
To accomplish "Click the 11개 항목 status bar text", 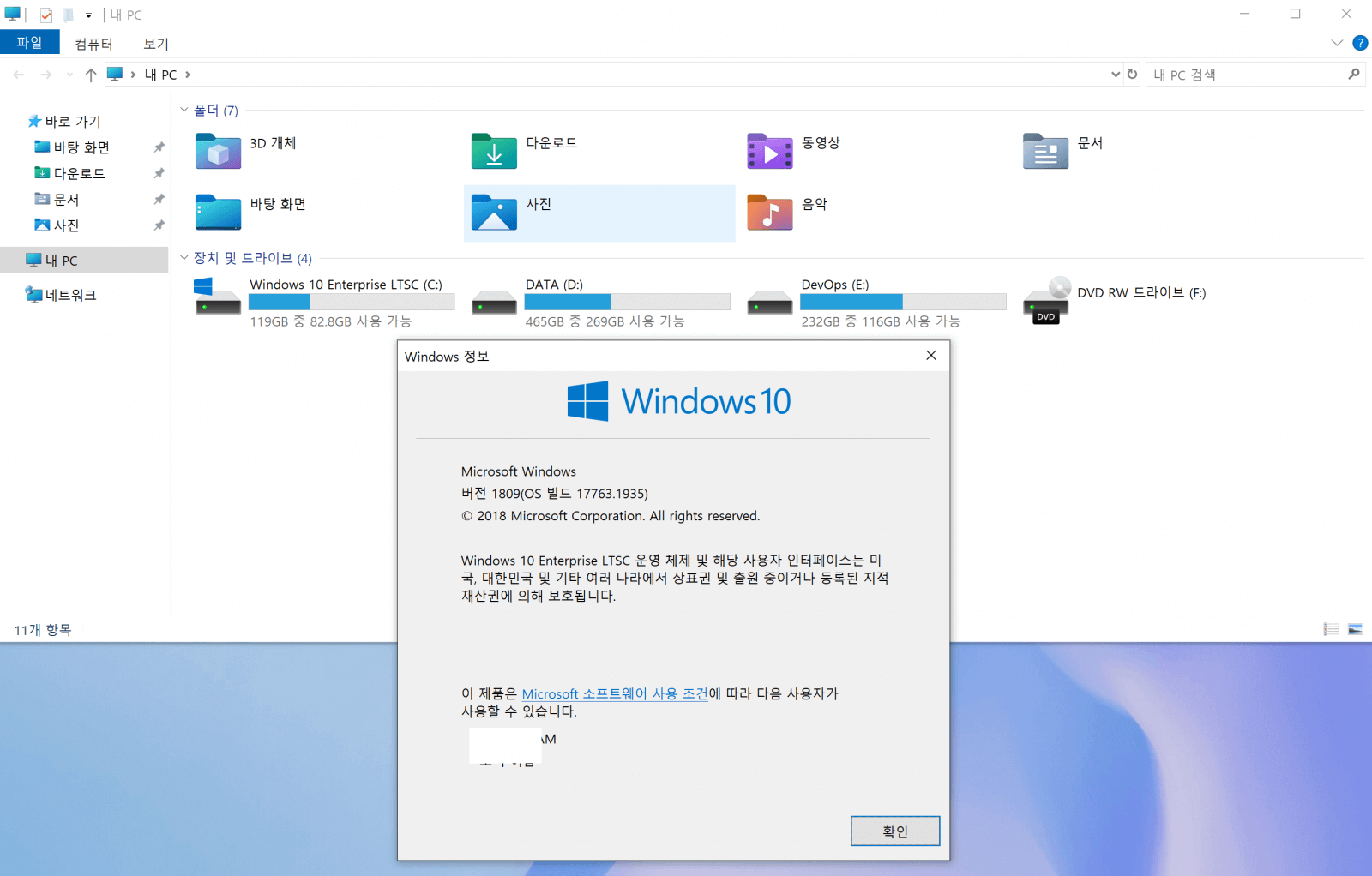I will point(43,630).
